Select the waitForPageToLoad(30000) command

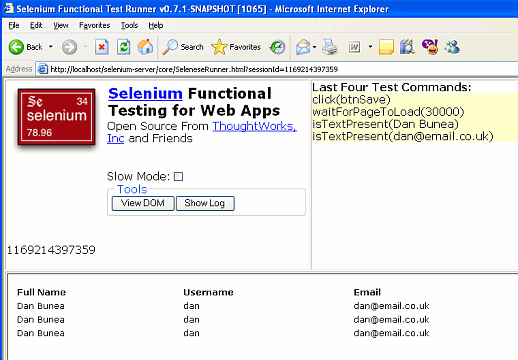click(x=388, y=112)
